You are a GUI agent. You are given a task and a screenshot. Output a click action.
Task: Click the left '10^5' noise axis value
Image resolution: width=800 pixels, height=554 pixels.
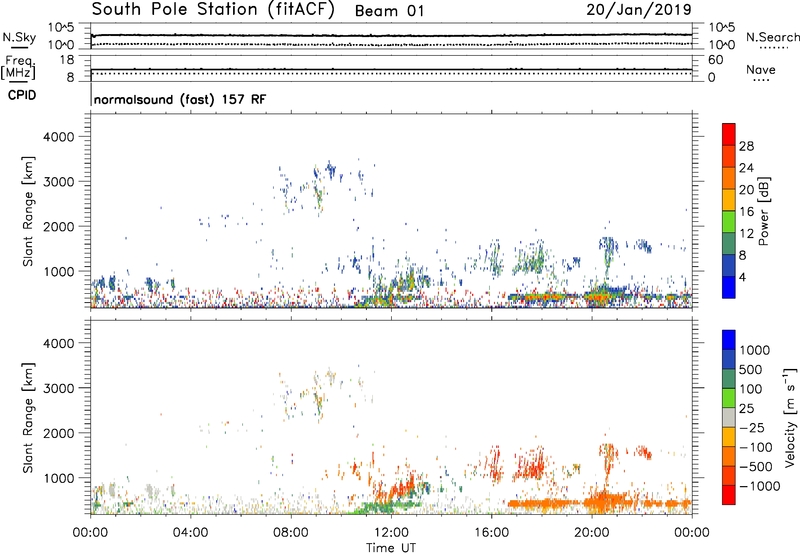point(61,27)
